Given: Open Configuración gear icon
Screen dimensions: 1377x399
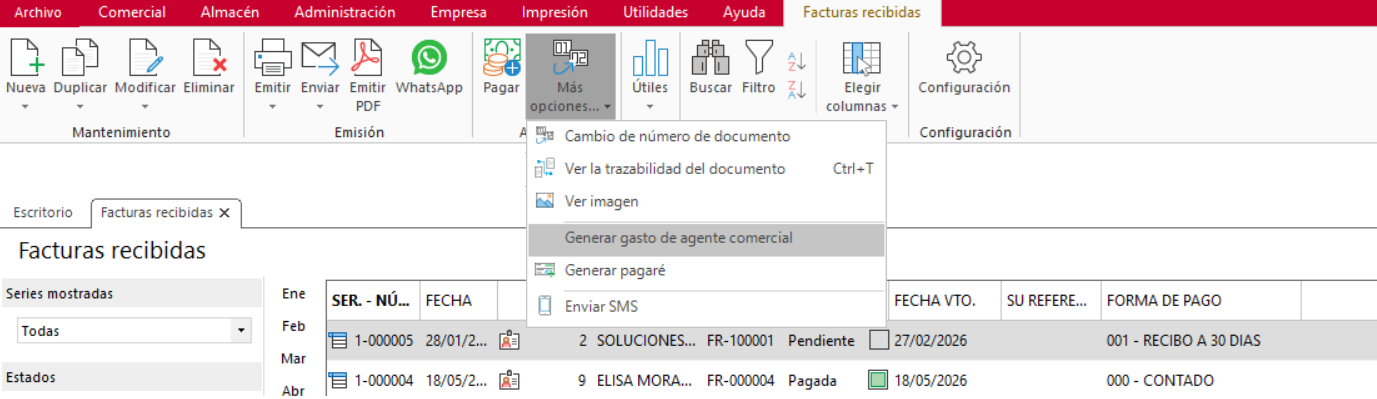Looking at the screenshot, I should click(964, 57).
